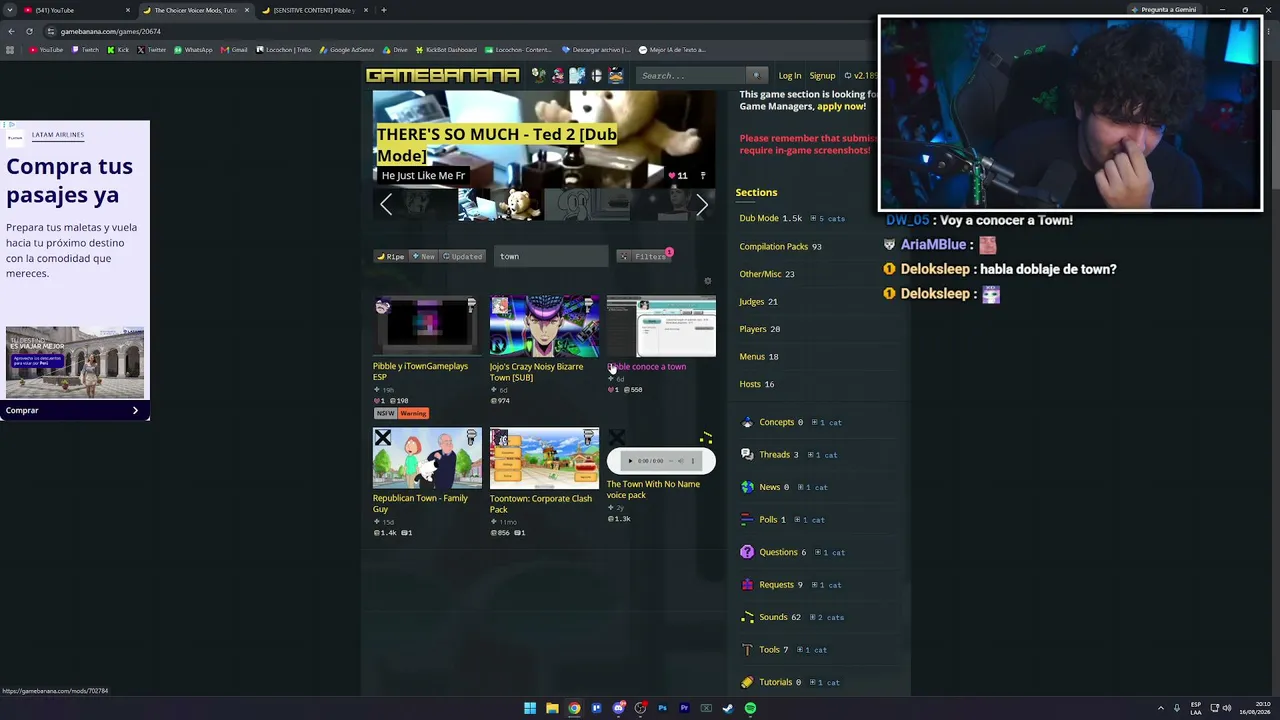
Task: Open the Signup link
Action: [822, 75]
